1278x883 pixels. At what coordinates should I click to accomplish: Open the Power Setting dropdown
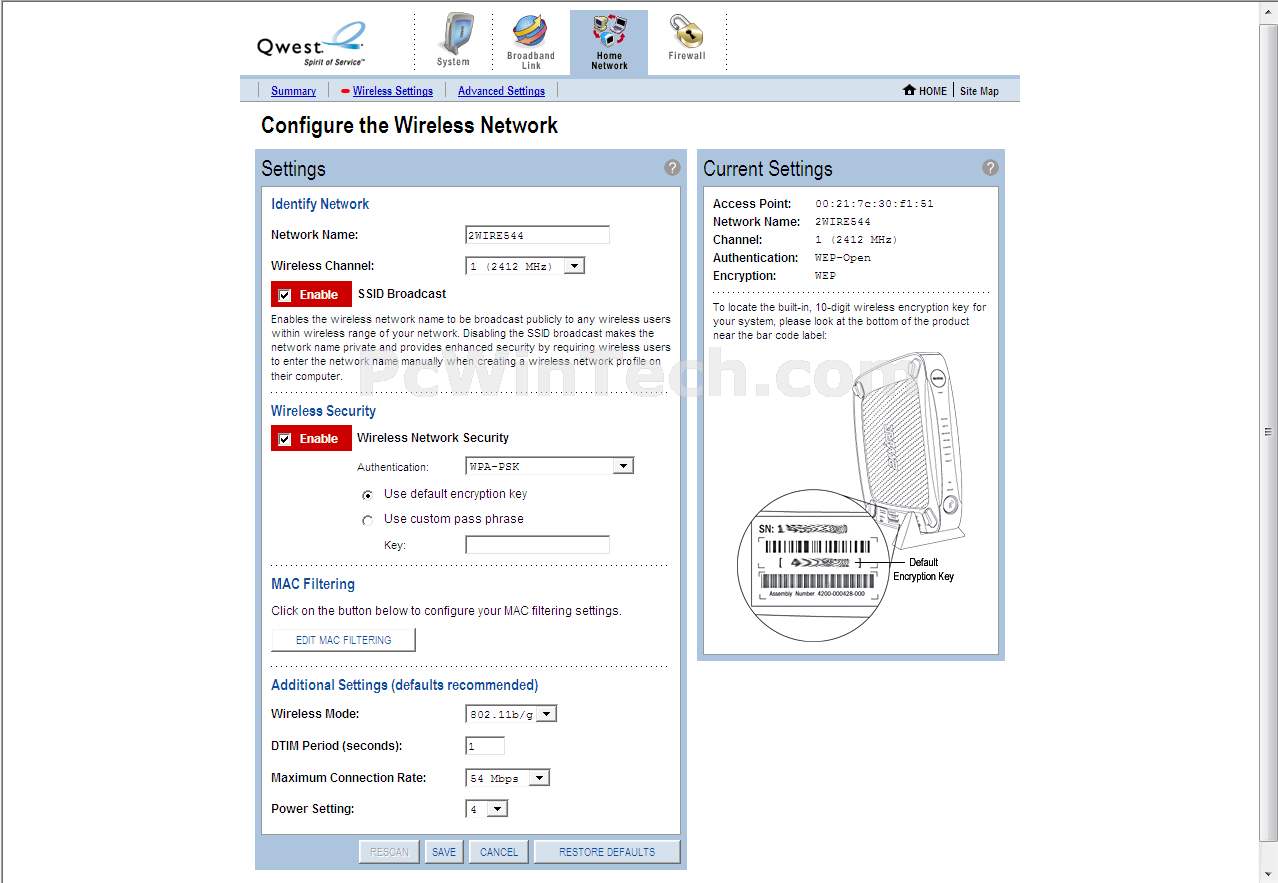point(487,809)
